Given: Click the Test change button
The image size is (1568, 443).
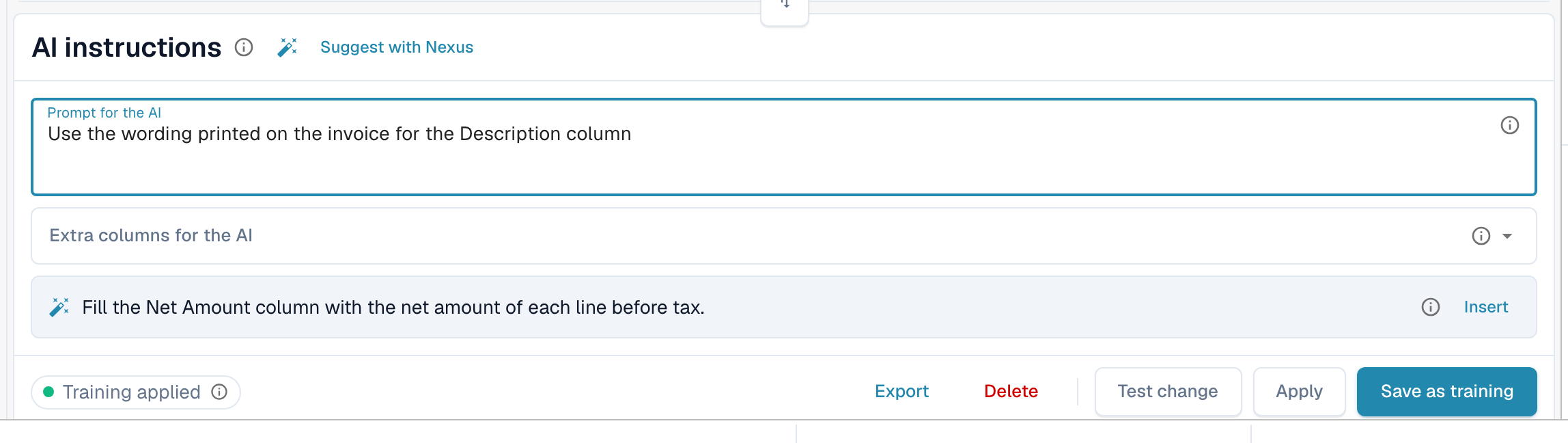Looking at the screenshot, I should (x=1168, y=391).
